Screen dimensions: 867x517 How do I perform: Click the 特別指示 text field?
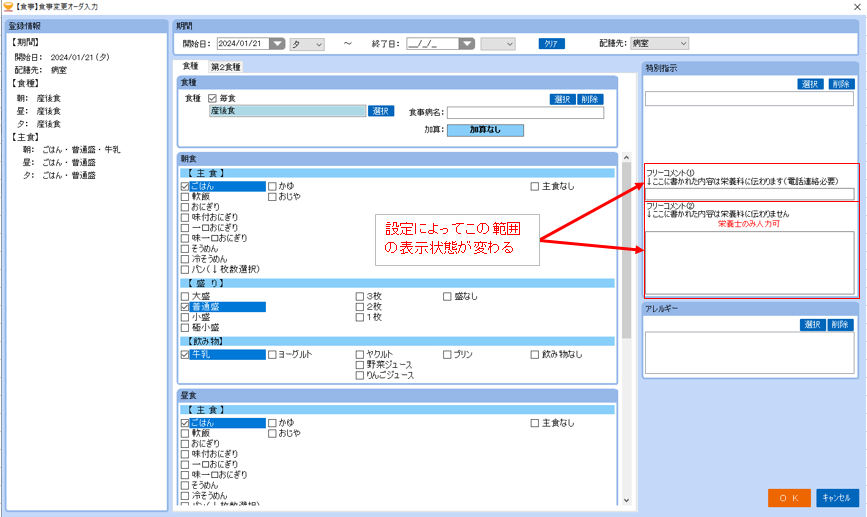coord(749,99)
